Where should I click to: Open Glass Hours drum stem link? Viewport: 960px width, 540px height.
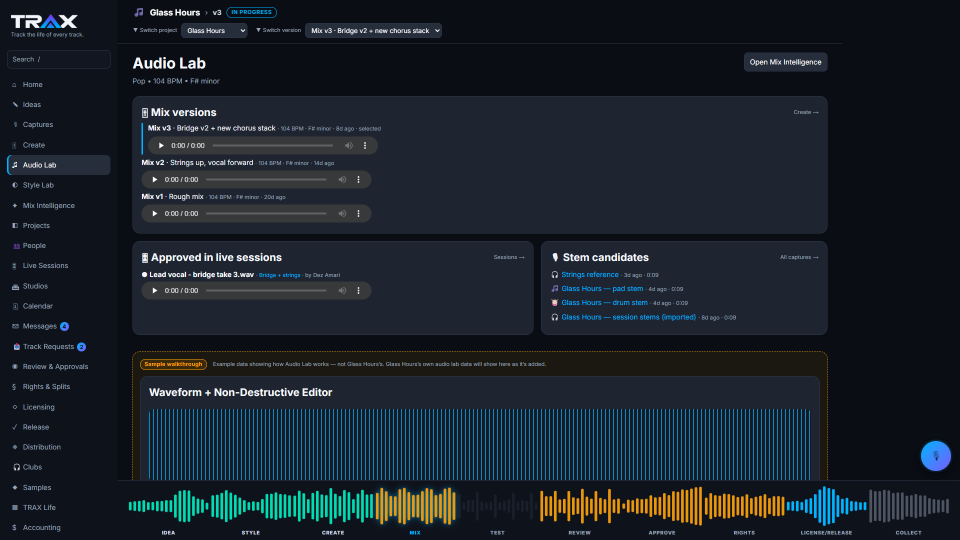click(604, 303)
